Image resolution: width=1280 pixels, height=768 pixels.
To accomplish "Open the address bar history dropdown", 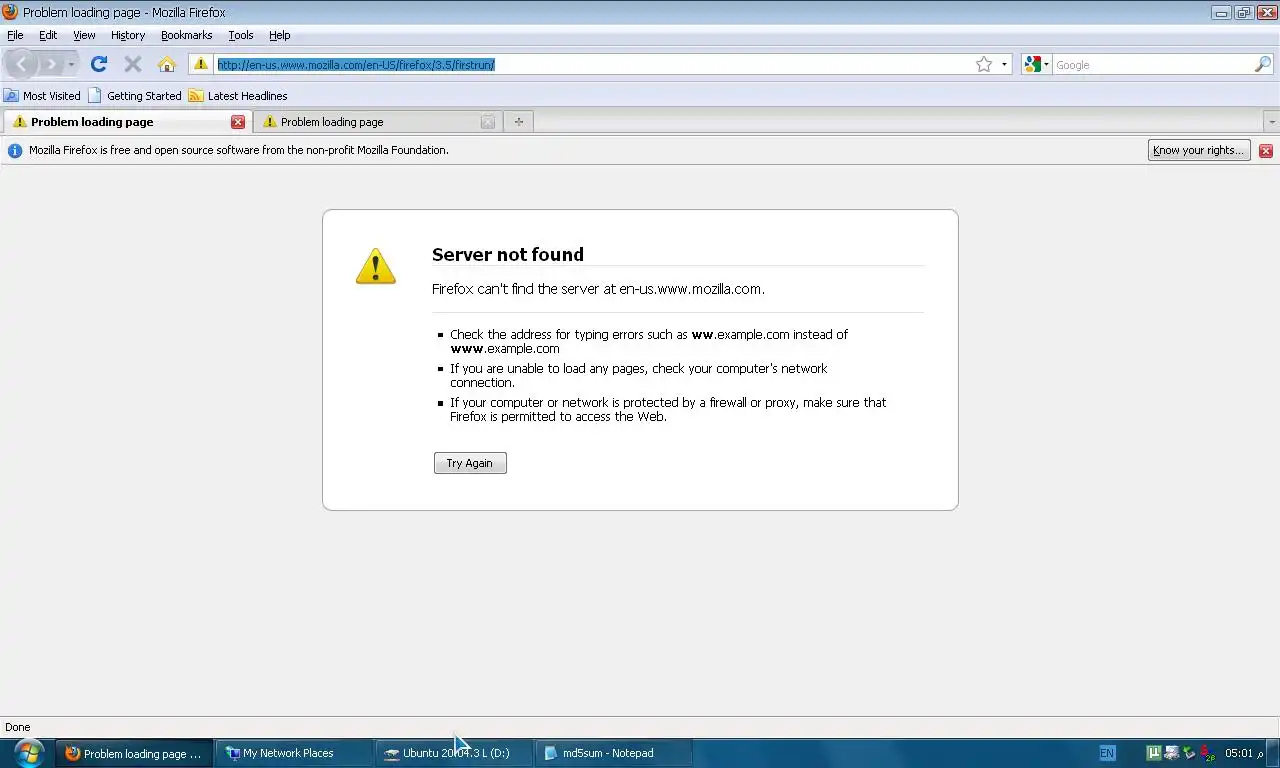I will tap(1004, 65).
